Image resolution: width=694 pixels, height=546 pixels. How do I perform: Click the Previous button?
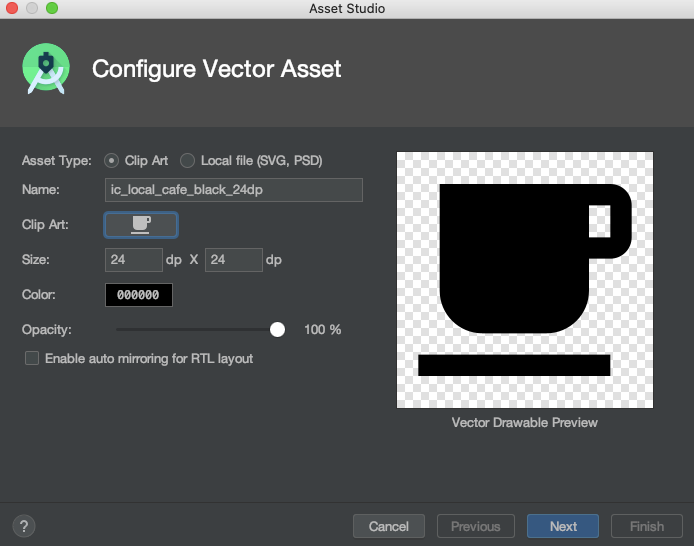pyautogui.click(x=476, y=526)
